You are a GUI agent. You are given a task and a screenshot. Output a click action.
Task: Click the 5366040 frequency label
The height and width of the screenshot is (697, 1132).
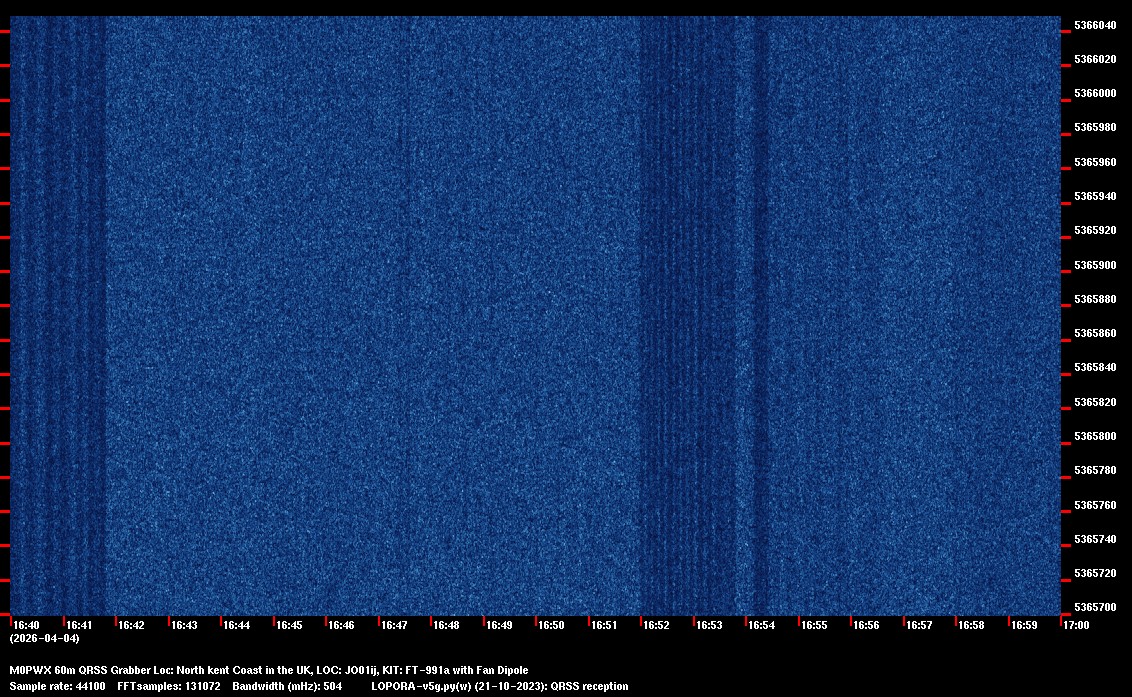pyautogui.click(x=1095, y=25)
